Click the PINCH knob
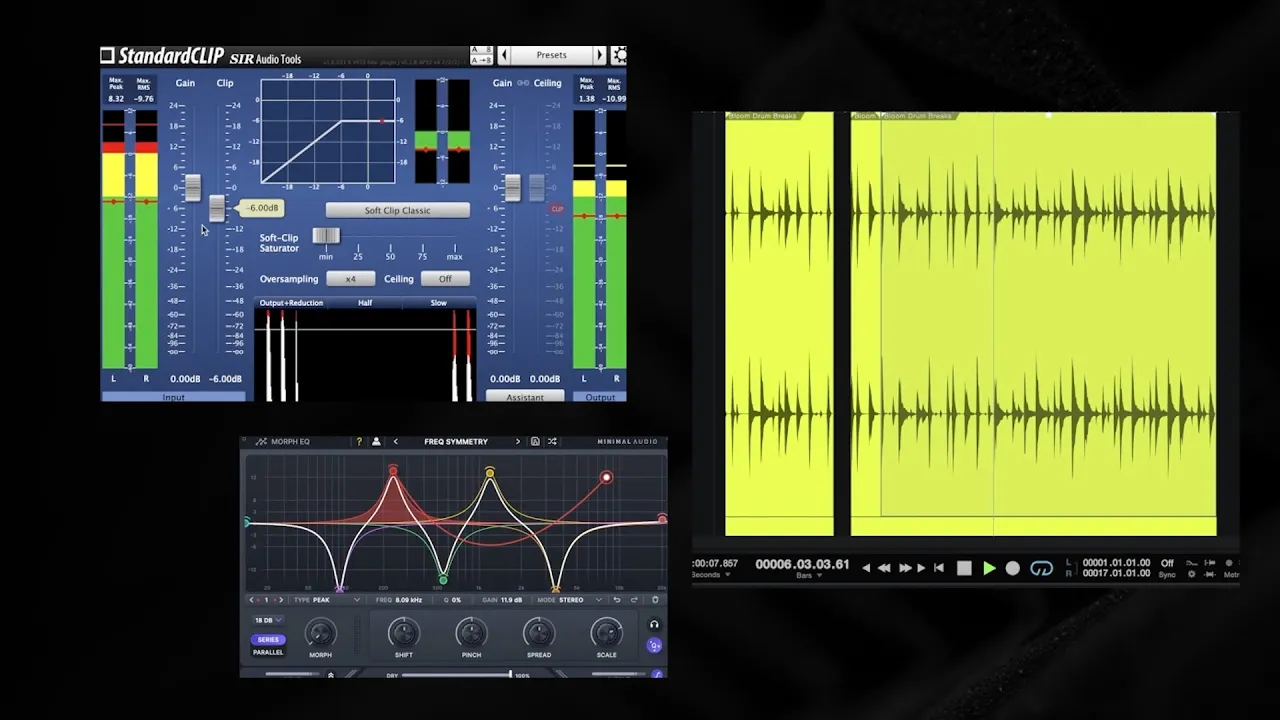 point(471,632)
